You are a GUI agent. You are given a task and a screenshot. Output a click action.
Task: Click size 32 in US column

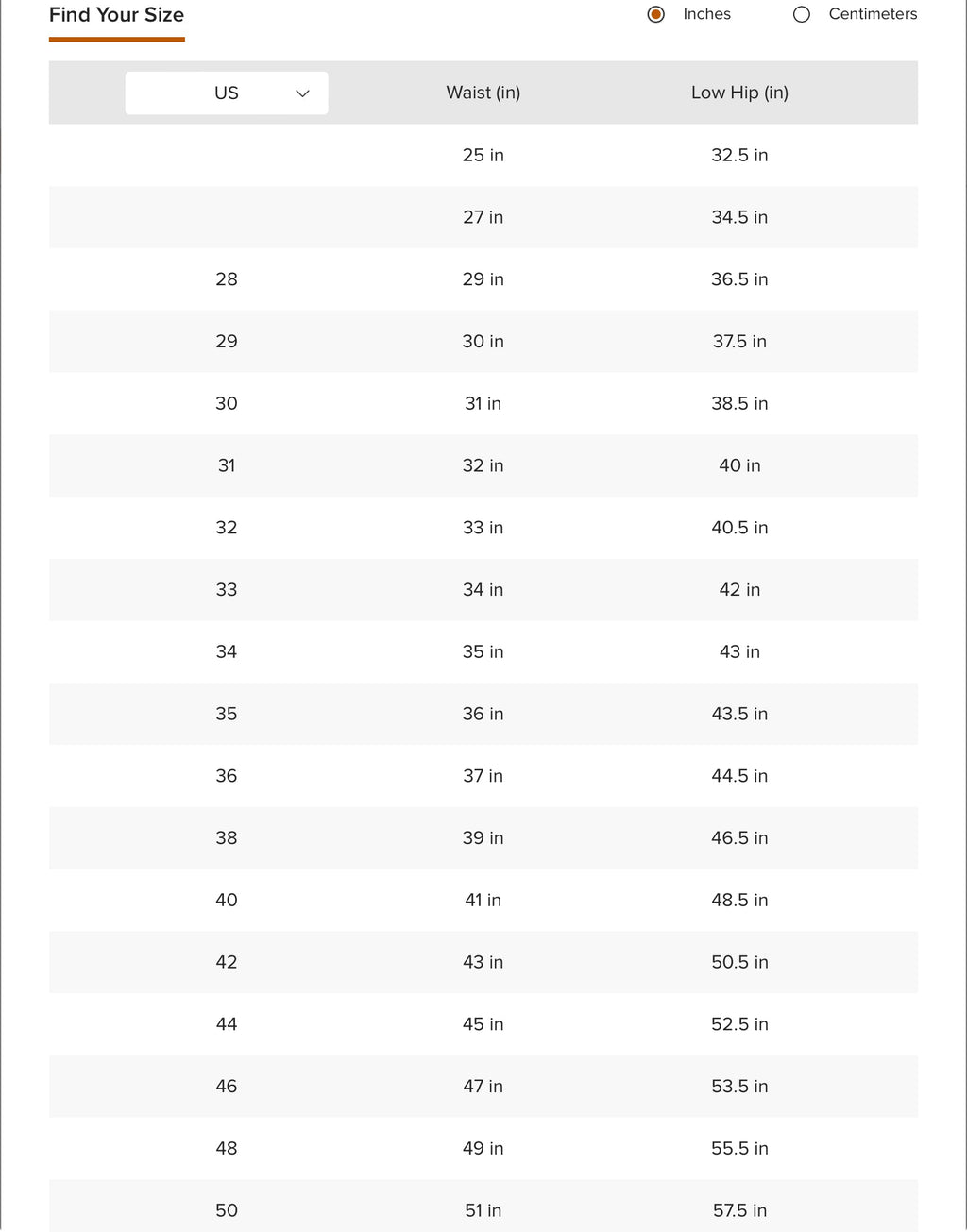[227, 528]
